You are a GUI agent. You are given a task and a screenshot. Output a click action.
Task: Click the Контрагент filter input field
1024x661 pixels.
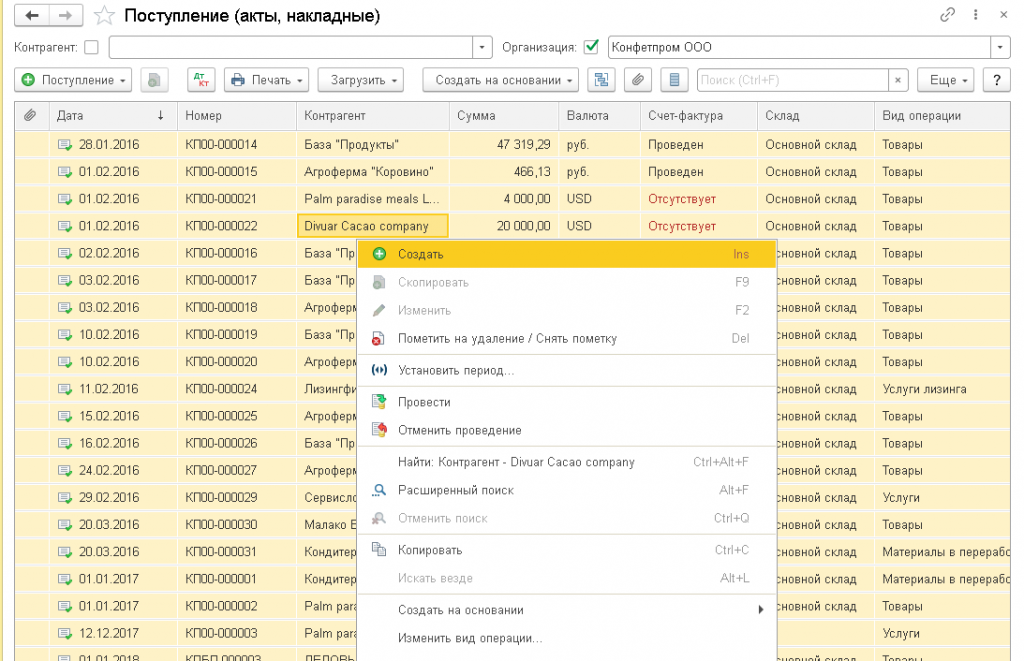[x=291, y=47]
